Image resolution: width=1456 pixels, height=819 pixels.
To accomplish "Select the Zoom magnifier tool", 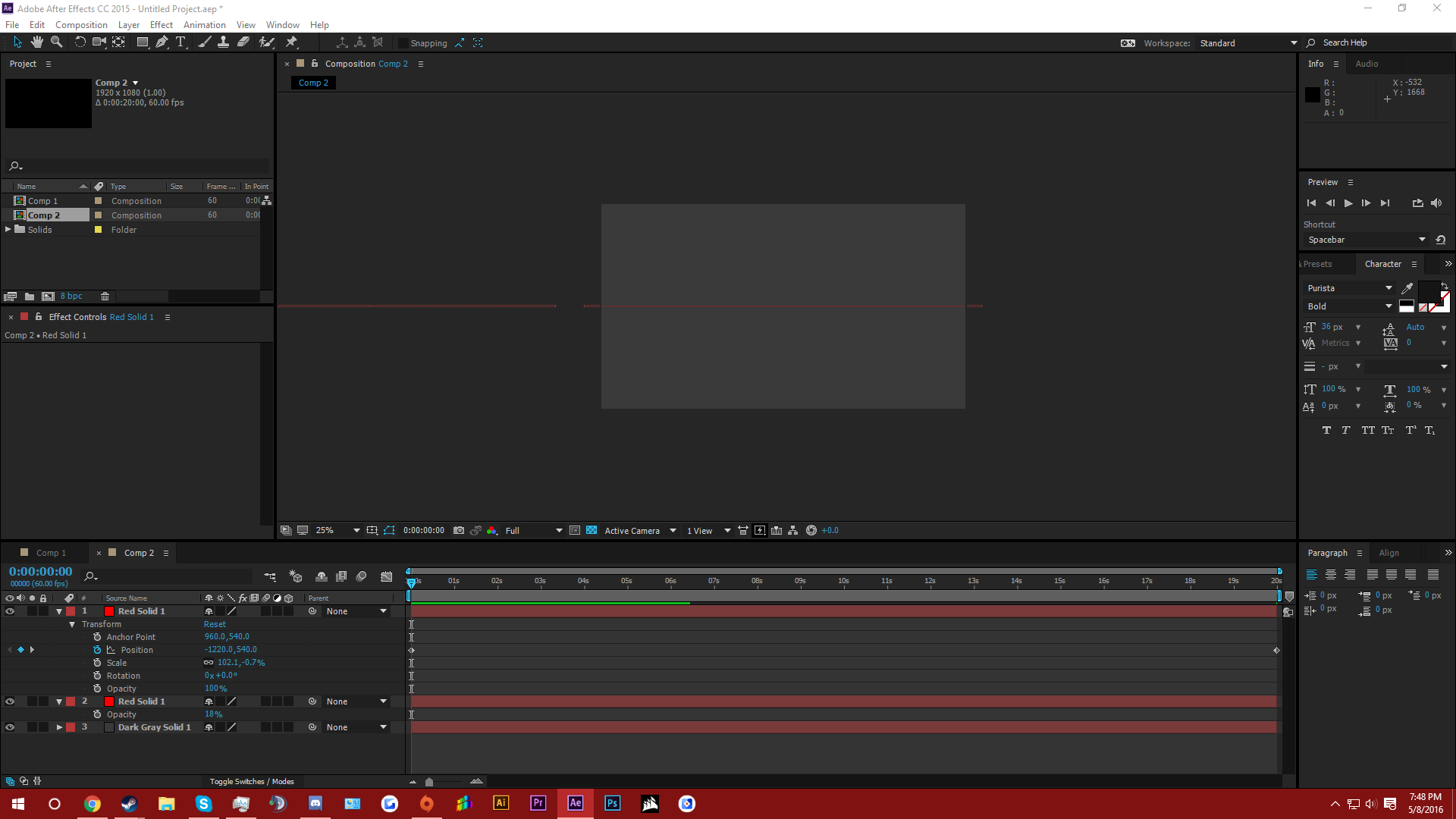I will click(56, 42).
